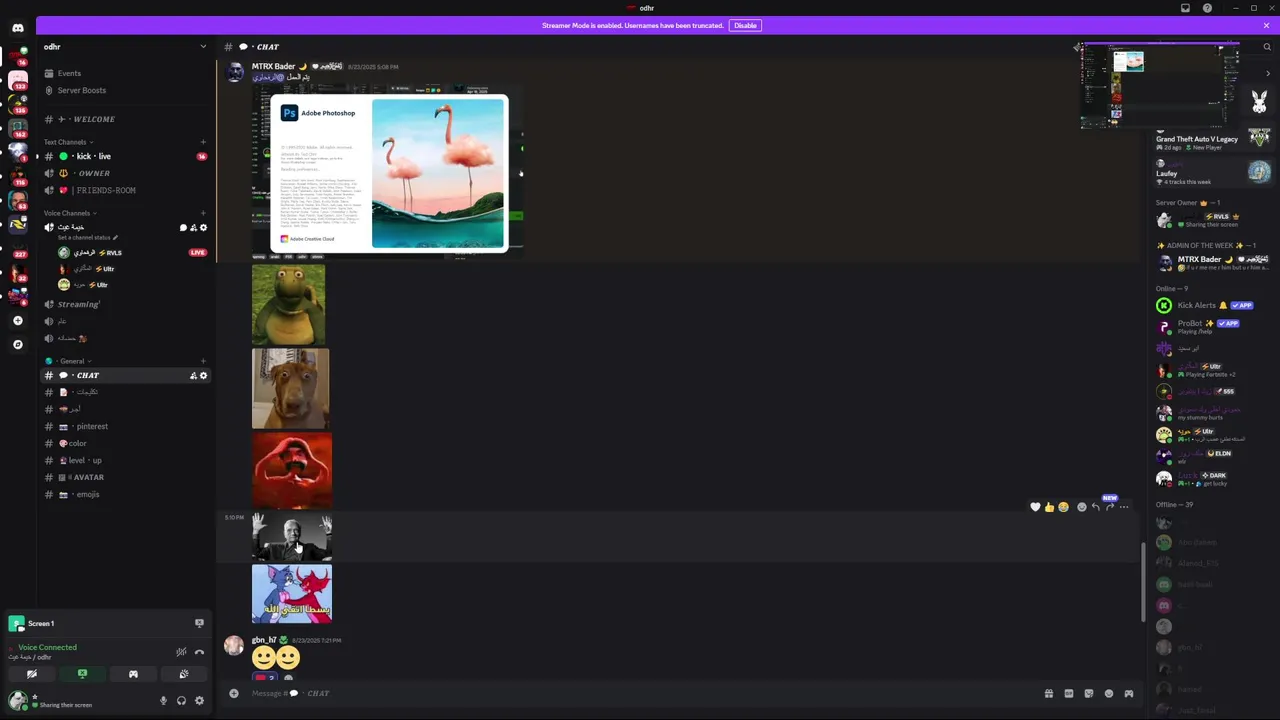Open apps launcher icon in message bar
Viewport: 1280px width, 720px height.
coord(1128,693)
